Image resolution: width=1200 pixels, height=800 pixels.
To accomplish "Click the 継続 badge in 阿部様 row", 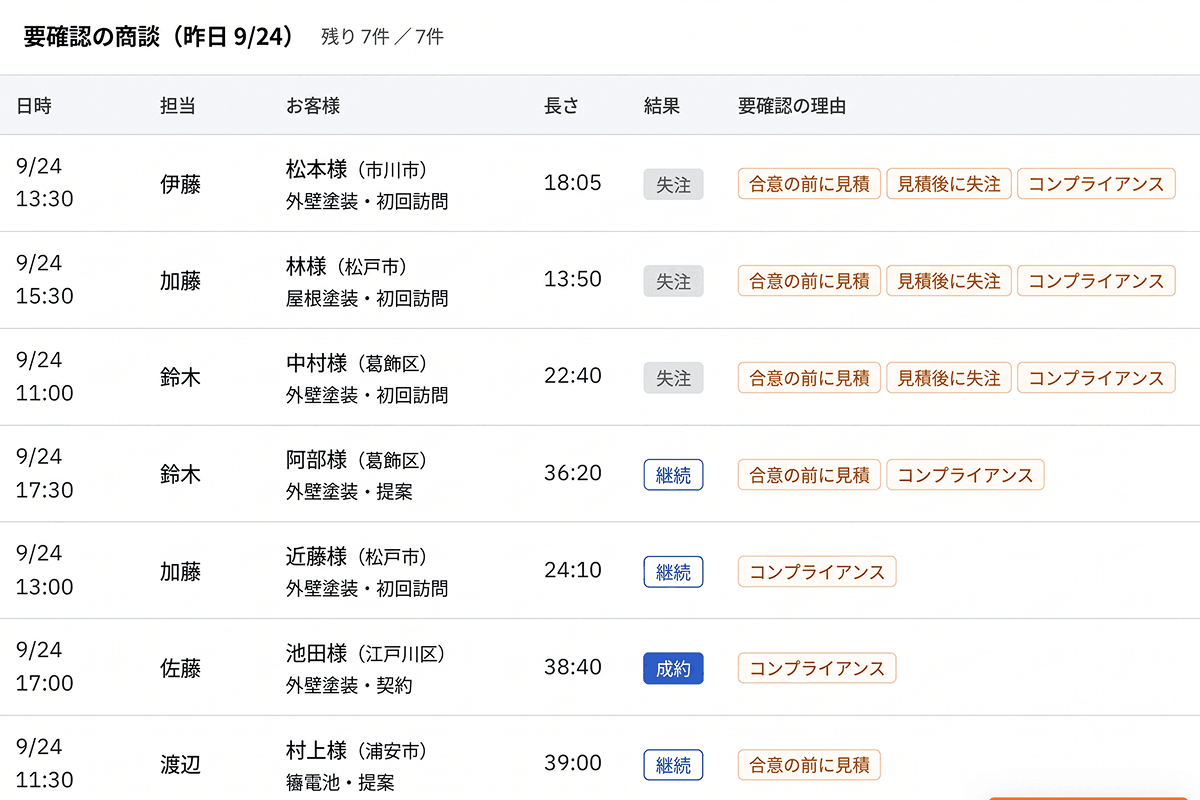I will (x=673, y=475).
